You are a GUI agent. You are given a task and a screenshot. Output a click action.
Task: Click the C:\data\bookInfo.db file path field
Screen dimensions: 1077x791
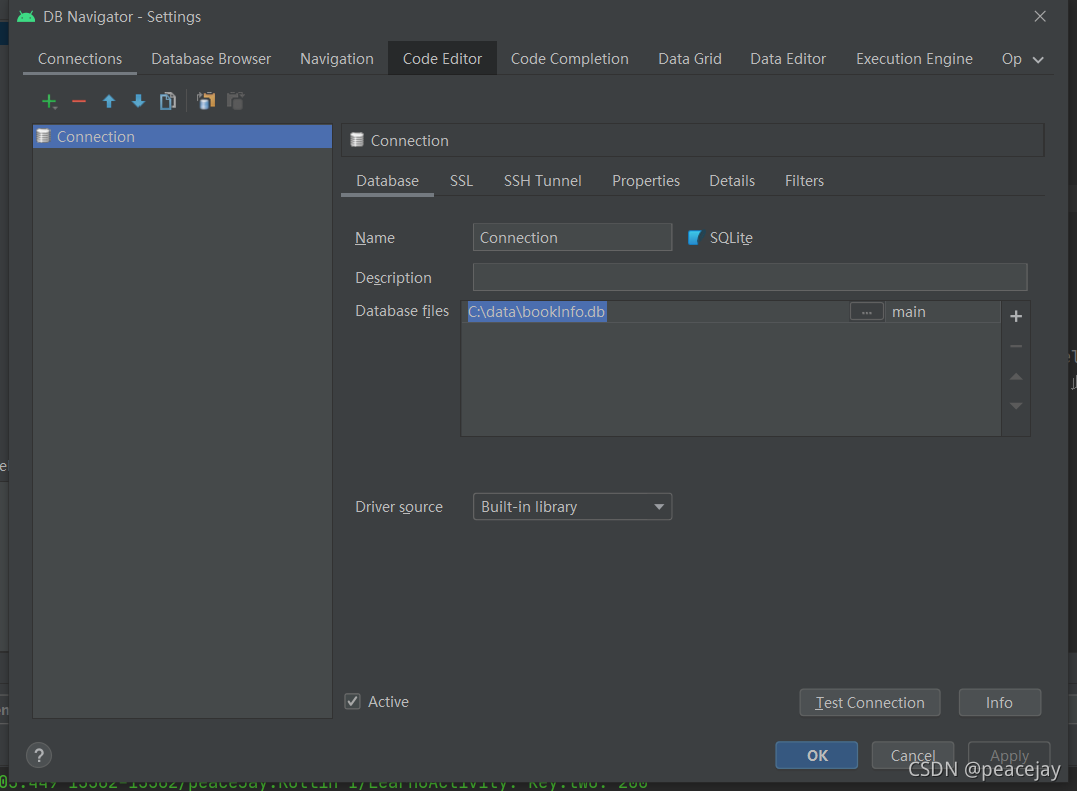[656, 312]
